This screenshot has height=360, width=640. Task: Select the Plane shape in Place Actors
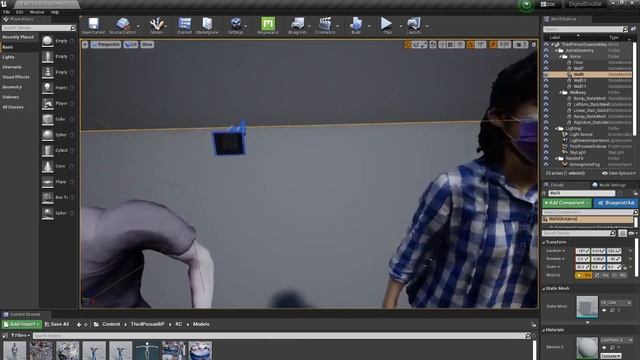48,182
